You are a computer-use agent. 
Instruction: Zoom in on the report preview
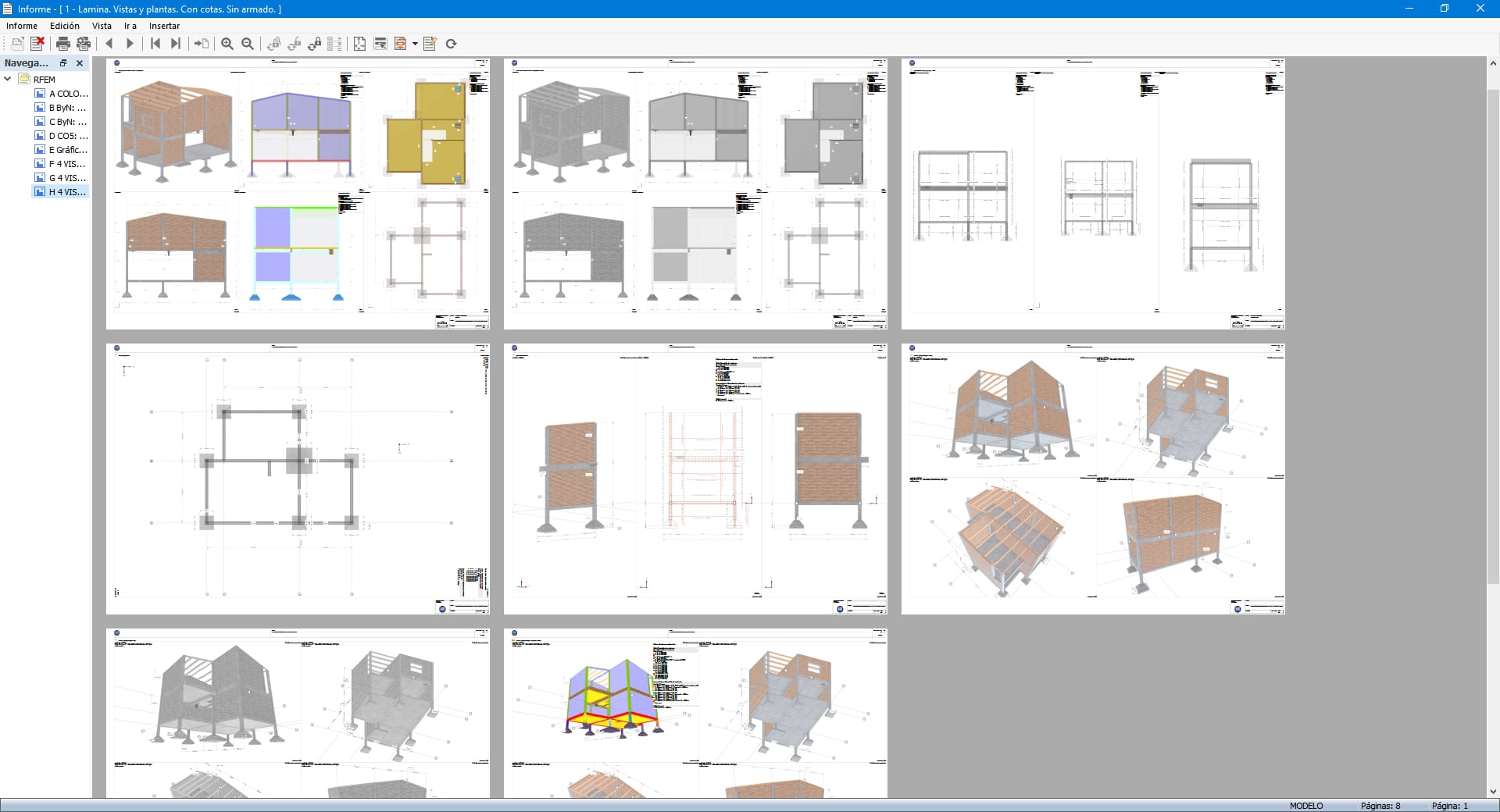click(227, 44)
